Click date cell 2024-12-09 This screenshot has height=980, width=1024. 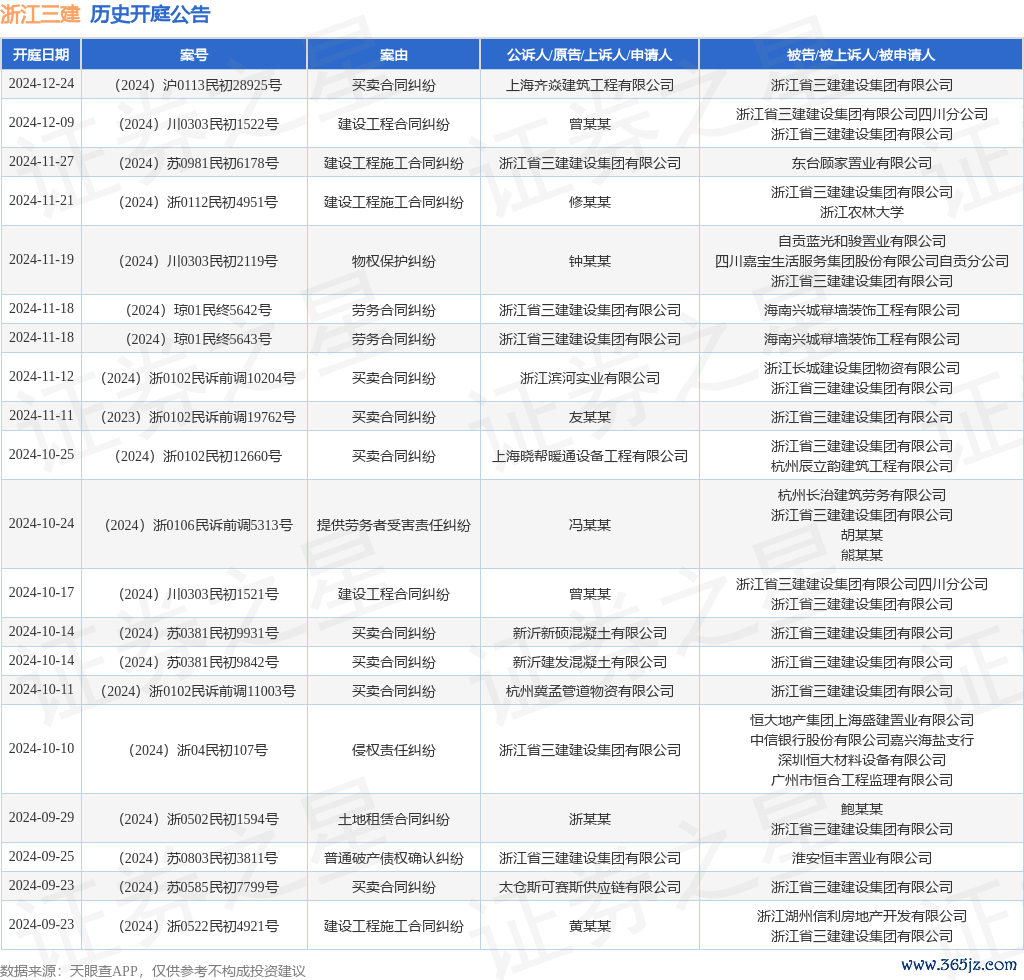(41, 123)
